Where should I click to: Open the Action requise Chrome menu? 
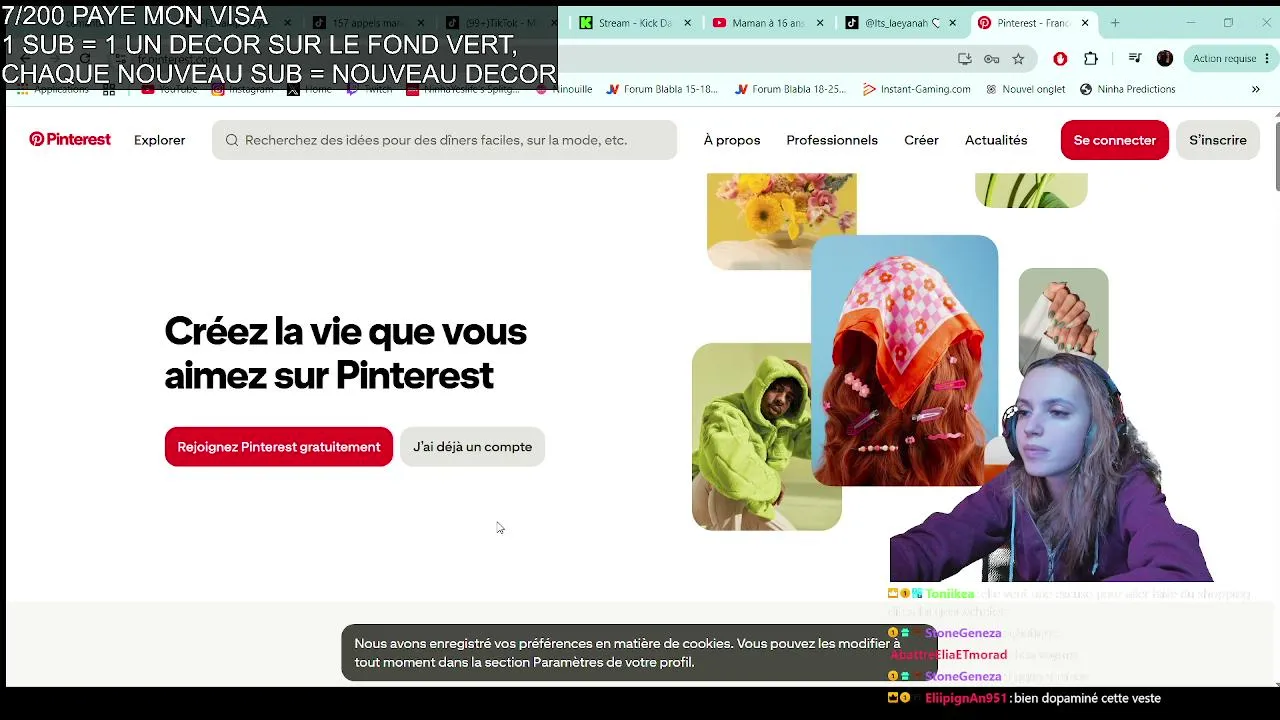(x=1230, y=59)
